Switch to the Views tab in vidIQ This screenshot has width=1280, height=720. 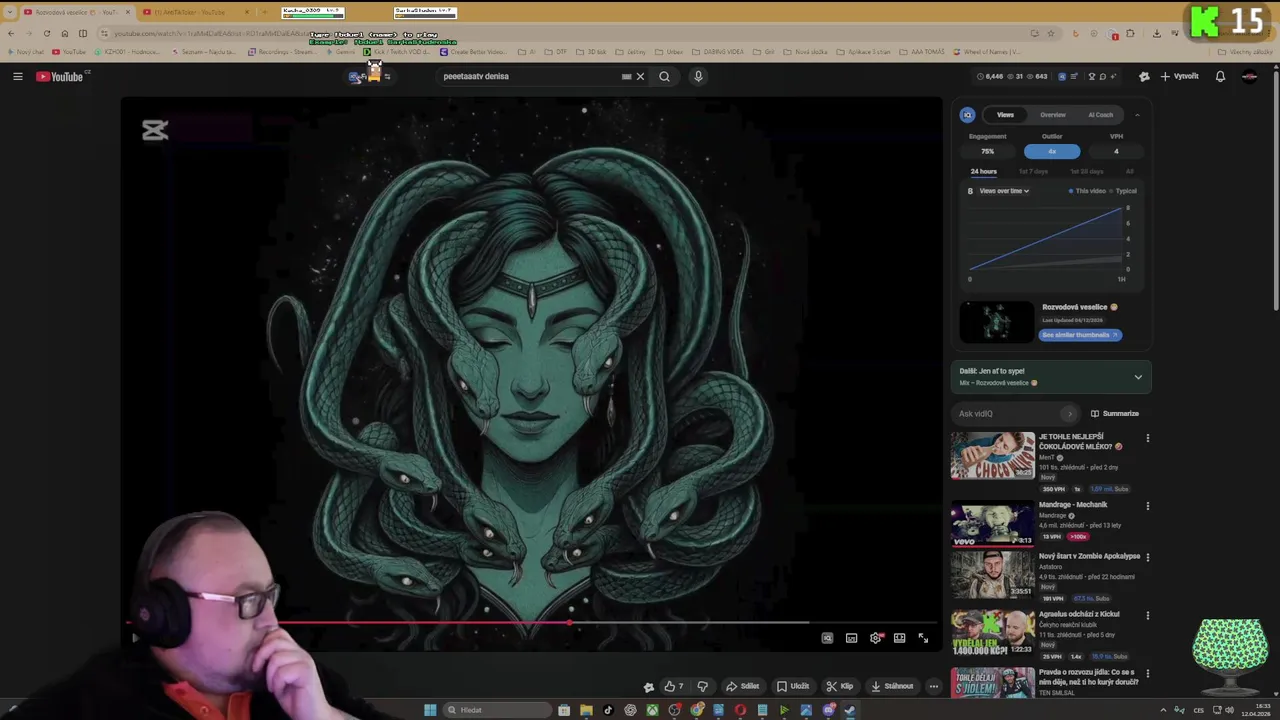(1005, 115)
